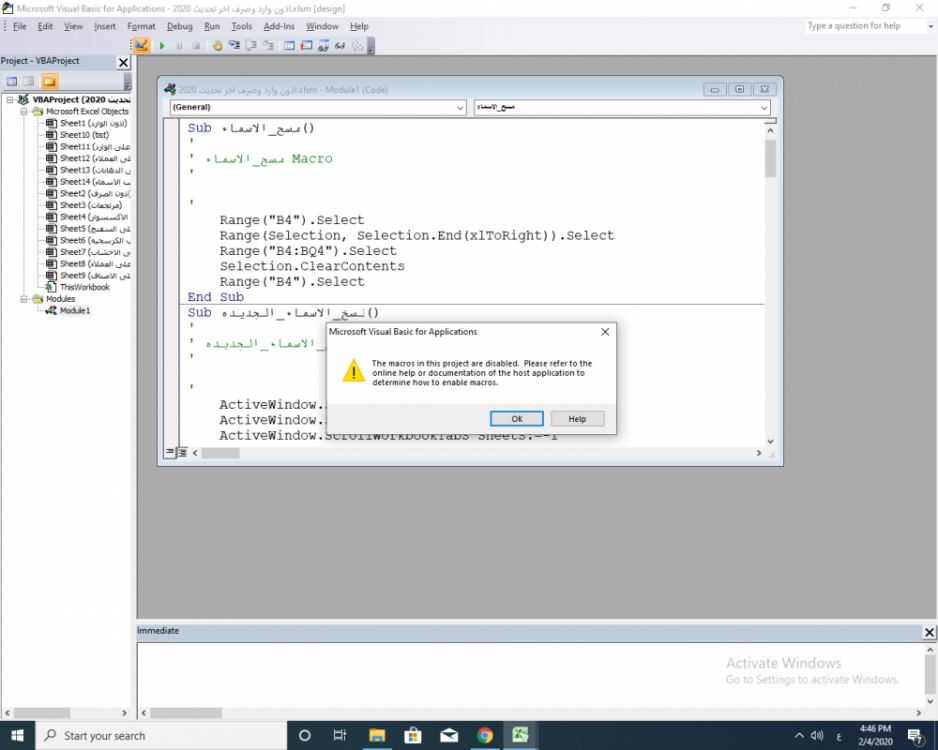Select Sheet11 in the project tree

click(x=88, y=147)
